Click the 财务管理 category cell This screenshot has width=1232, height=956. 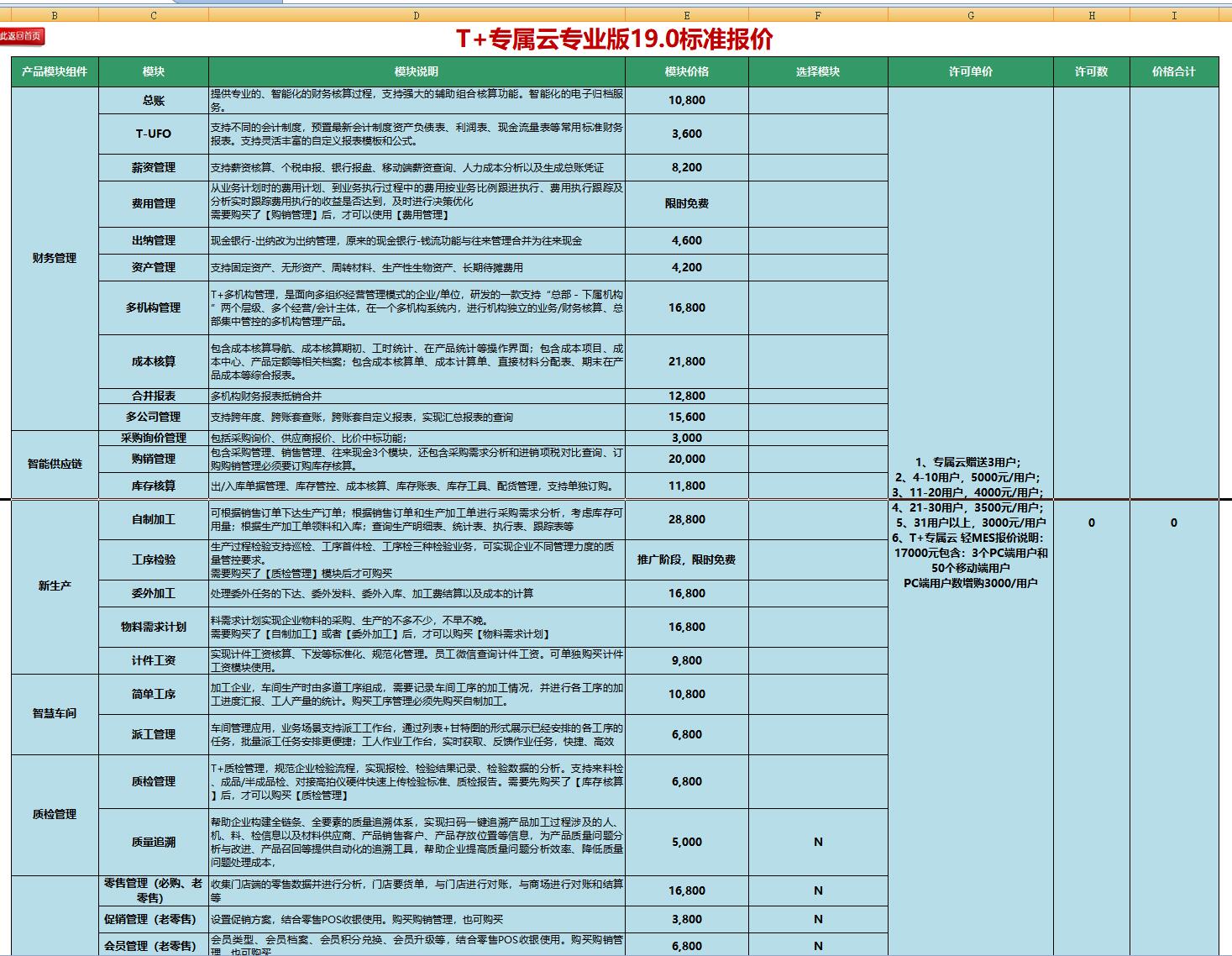coord(55,258)
